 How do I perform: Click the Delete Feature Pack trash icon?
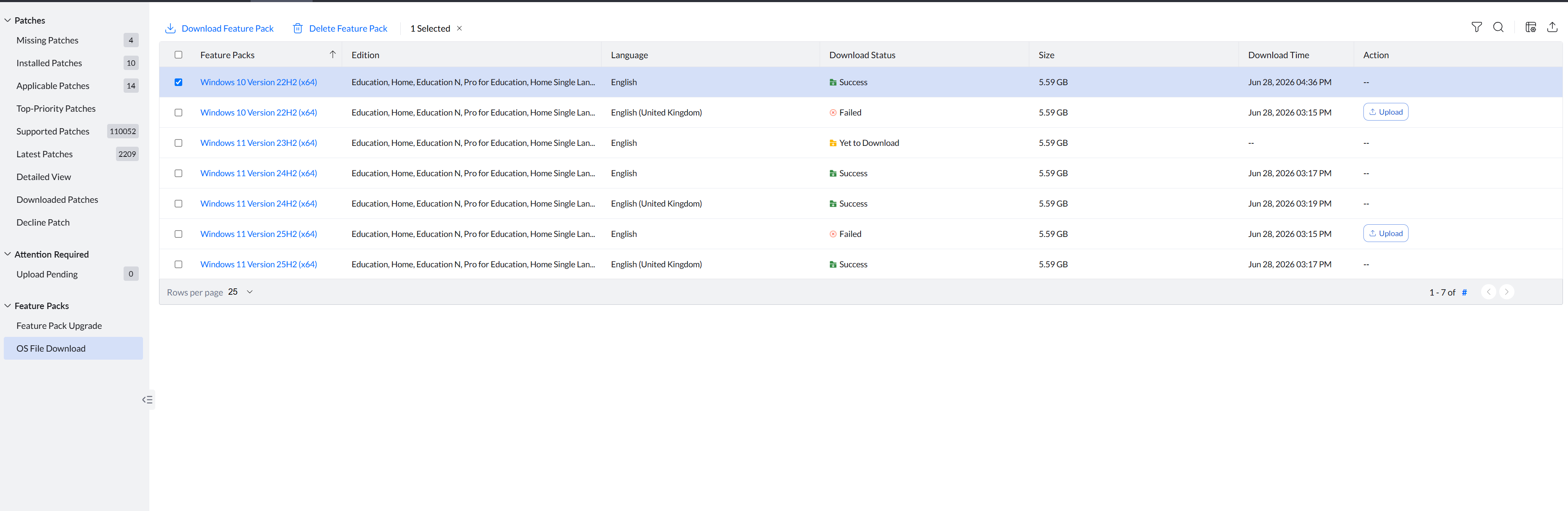click(298, 29)
